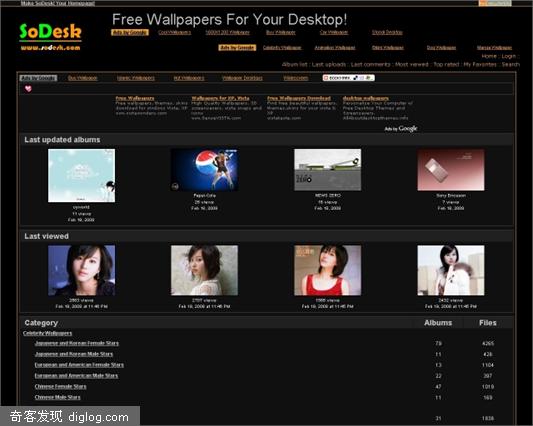Open last viewed photo of woman in red top
Viewport: 533px width, 426px height.
[x=328, y=270]
